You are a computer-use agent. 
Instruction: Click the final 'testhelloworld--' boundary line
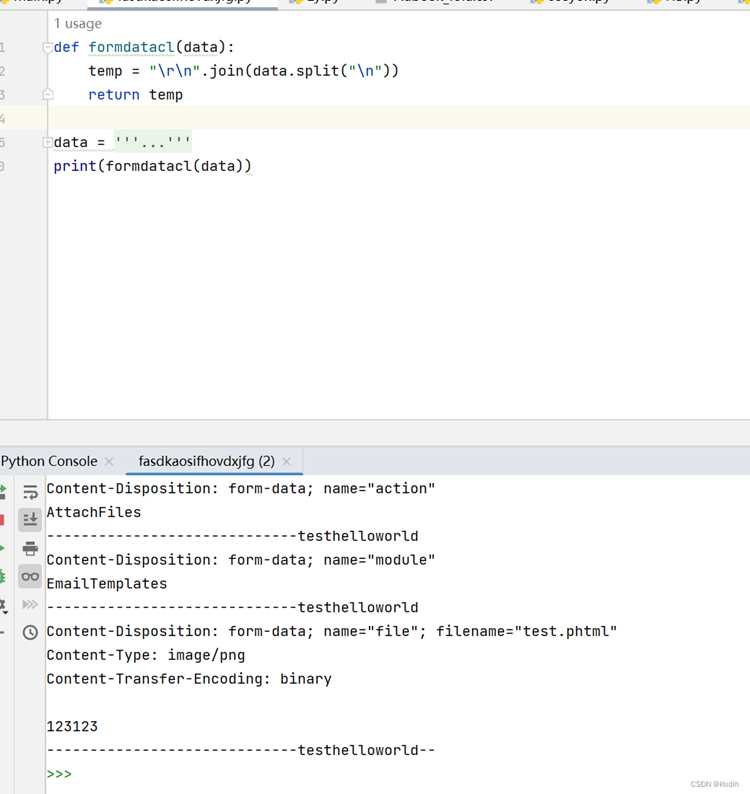coord(241,750)
